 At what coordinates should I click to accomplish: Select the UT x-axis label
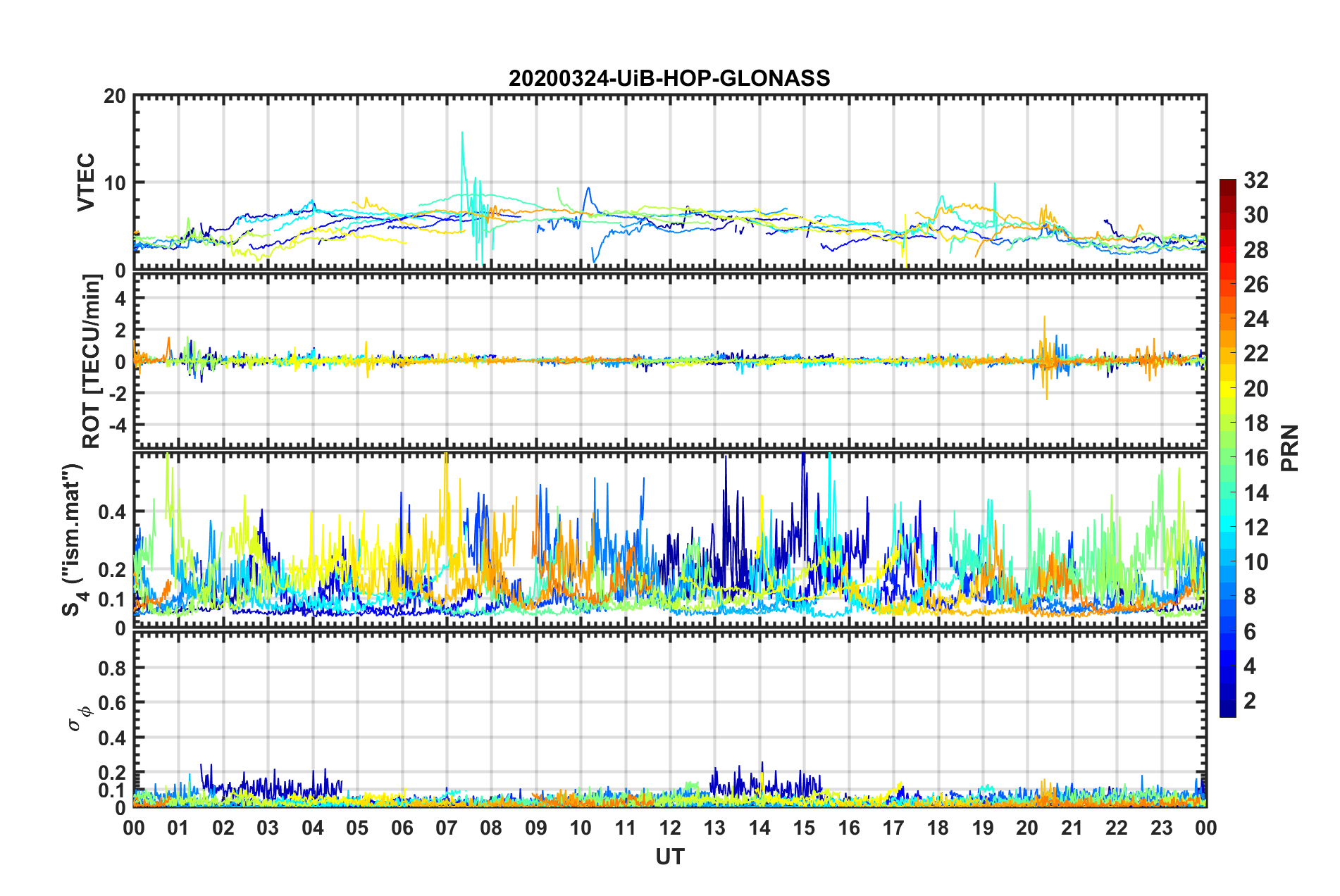[670, 857]
